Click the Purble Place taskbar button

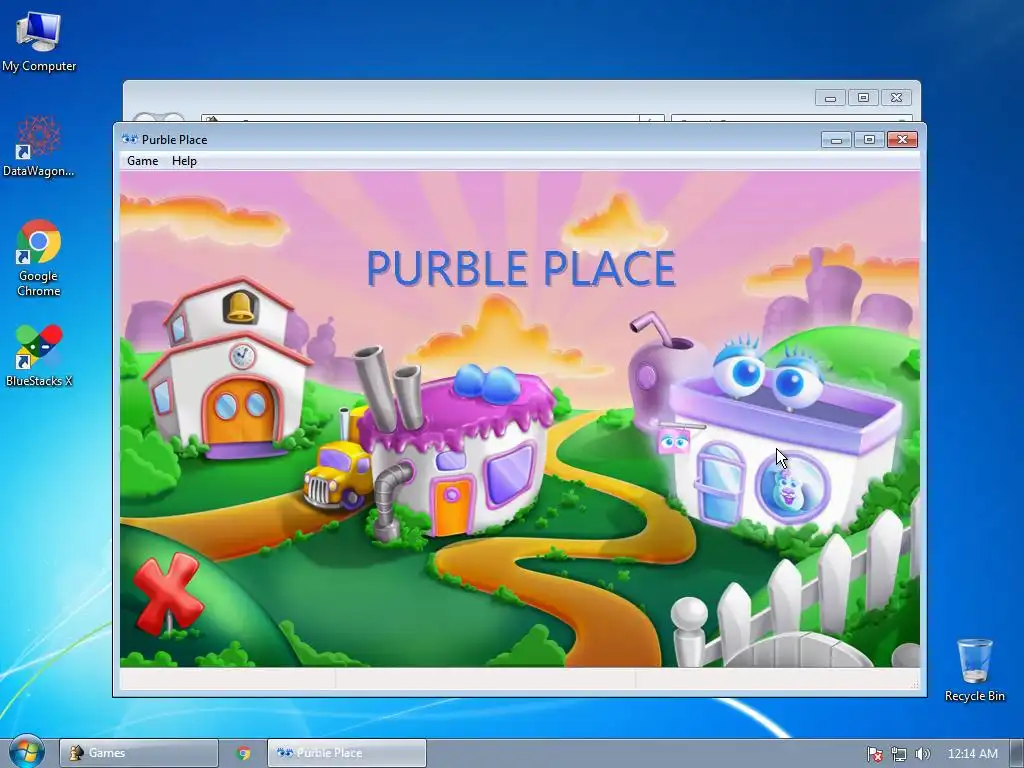tap(347, 753)
